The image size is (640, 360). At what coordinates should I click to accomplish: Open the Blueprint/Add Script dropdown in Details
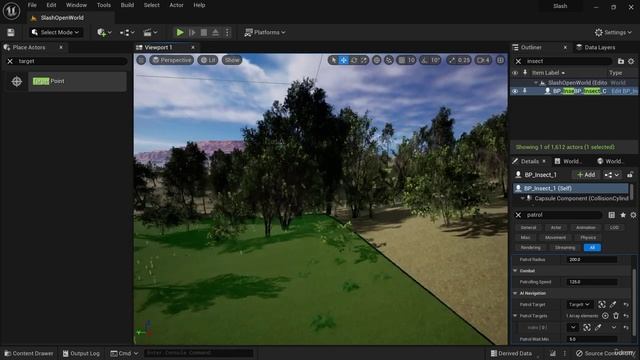611,175
